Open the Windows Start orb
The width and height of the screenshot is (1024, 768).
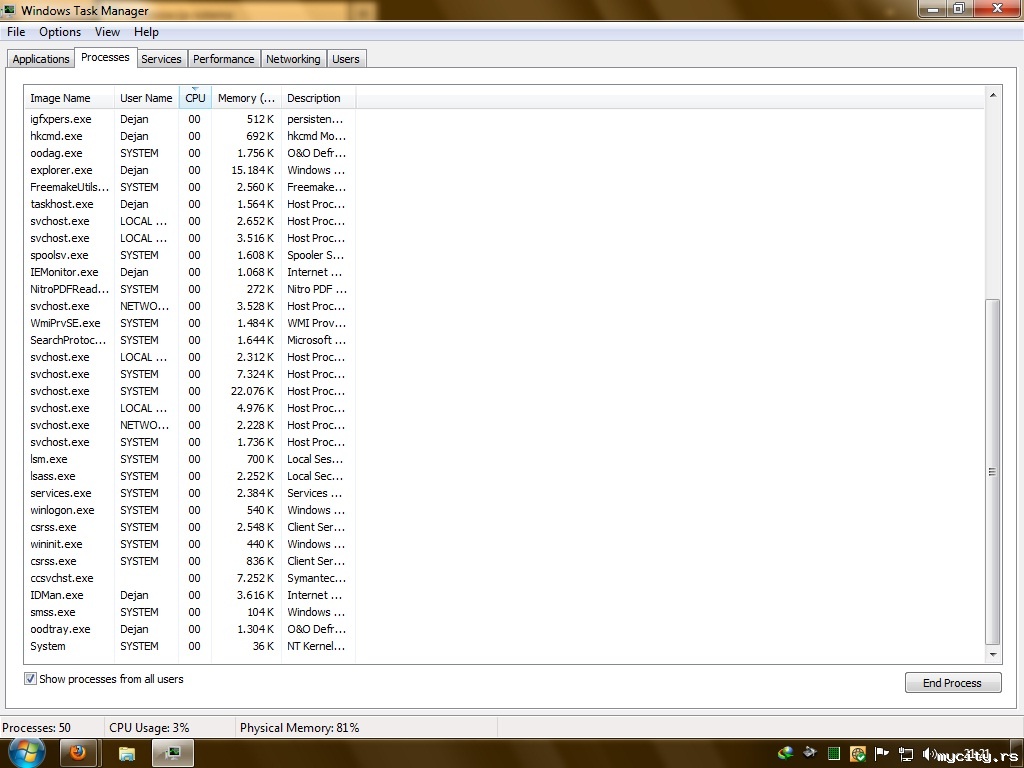[26, 753]
